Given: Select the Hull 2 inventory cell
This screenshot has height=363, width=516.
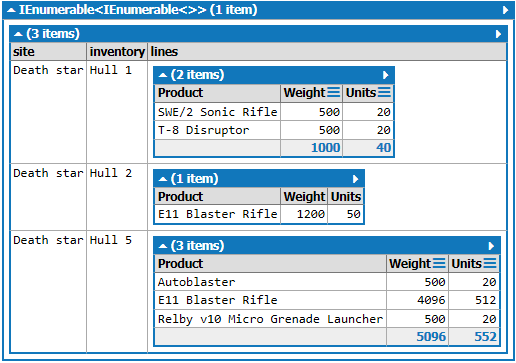Looking at the screenshot, I should 117,197.
